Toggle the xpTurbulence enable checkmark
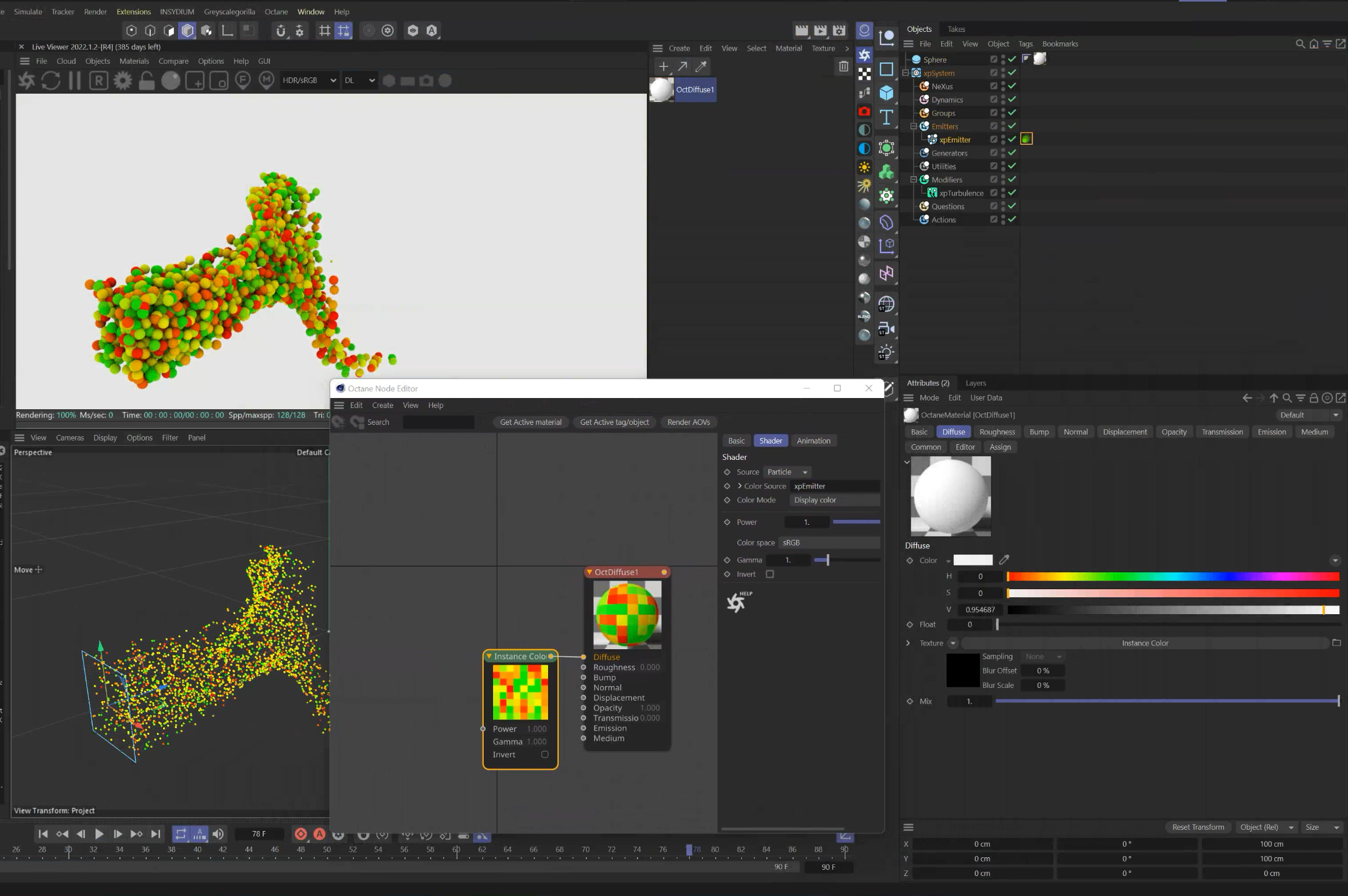The height and width of the screenshot is (896, 1348). (x=1012, y=193)
